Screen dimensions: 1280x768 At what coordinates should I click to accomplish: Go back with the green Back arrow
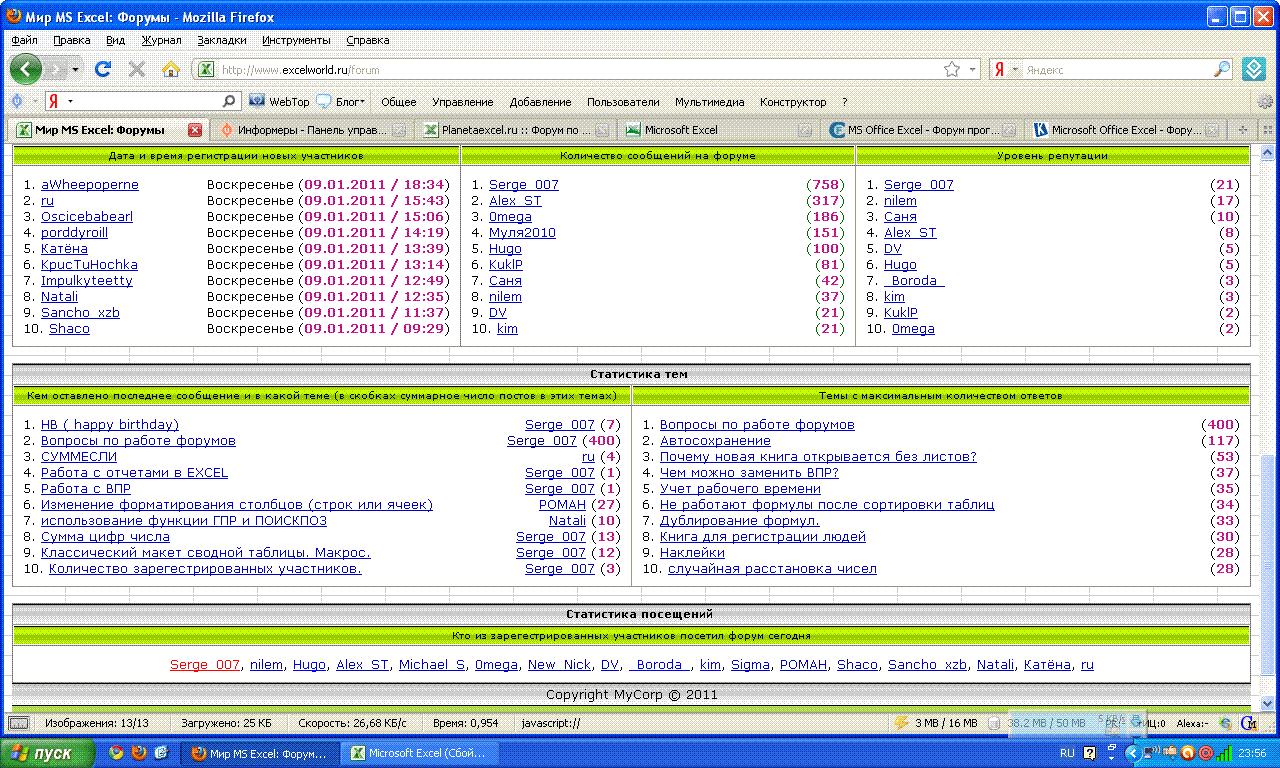26,69
